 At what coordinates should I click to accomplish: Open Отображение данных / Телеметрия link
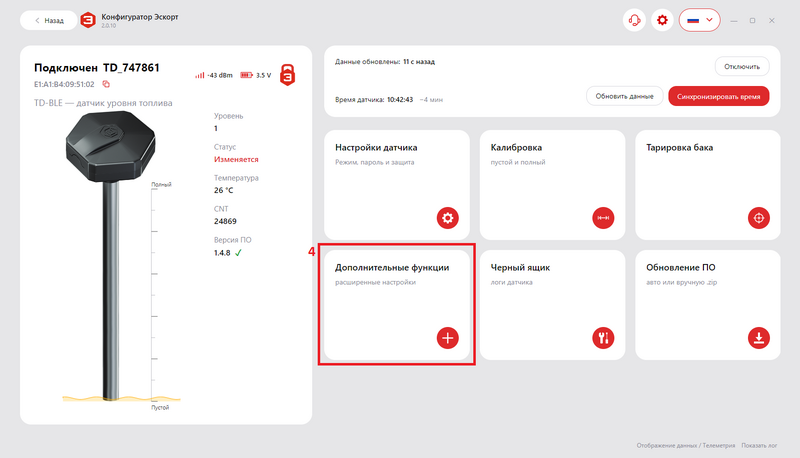point(686,445)
